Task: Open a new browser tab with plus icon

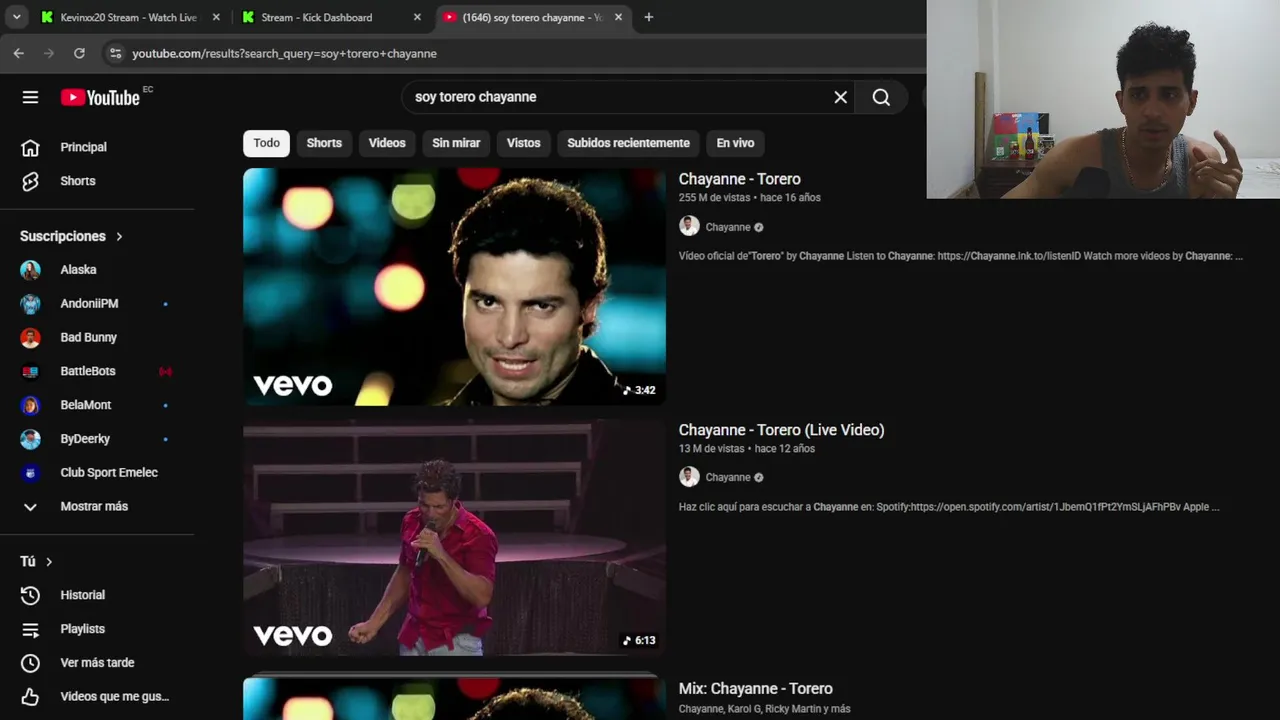Action: 648,17
